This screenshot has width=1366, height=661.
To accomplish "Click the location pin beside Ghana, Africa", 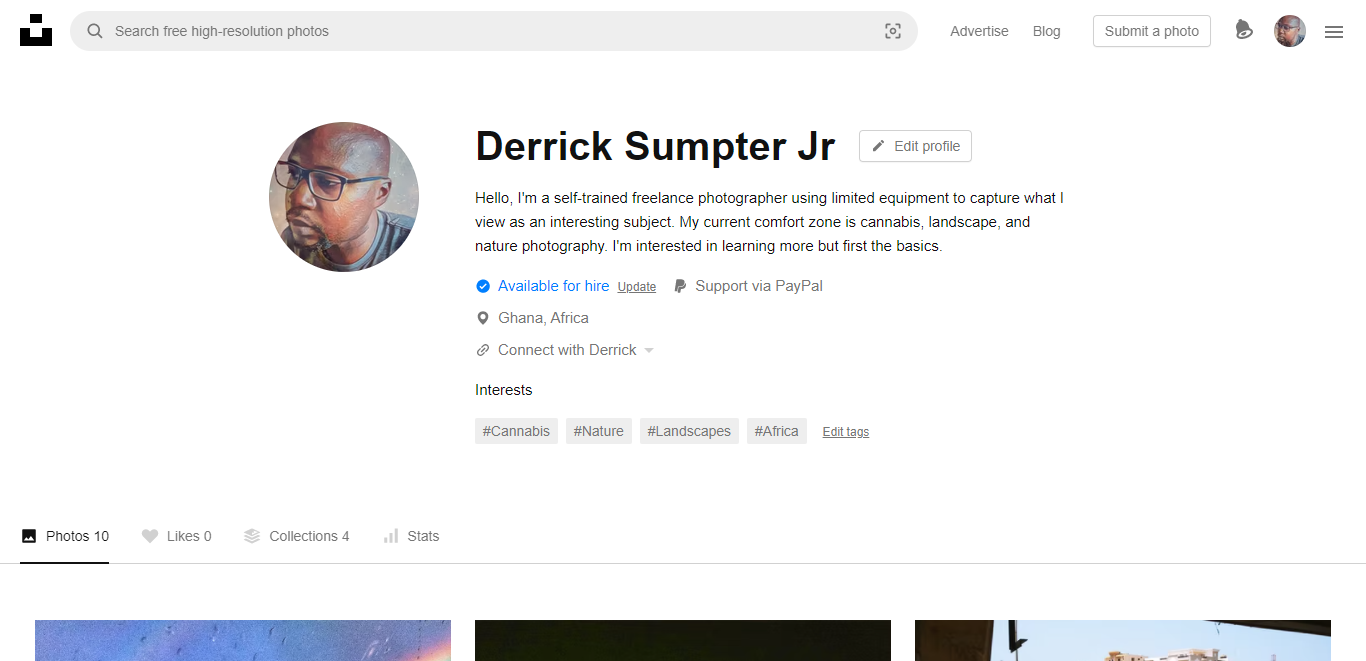I will point(483,318).
